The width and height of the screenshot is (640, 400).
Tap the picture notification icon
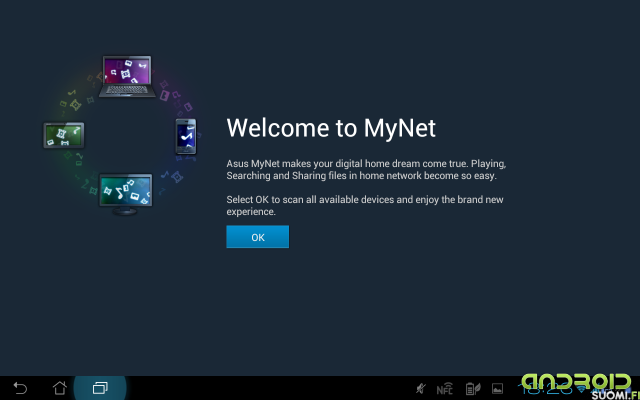coord(497,389)
